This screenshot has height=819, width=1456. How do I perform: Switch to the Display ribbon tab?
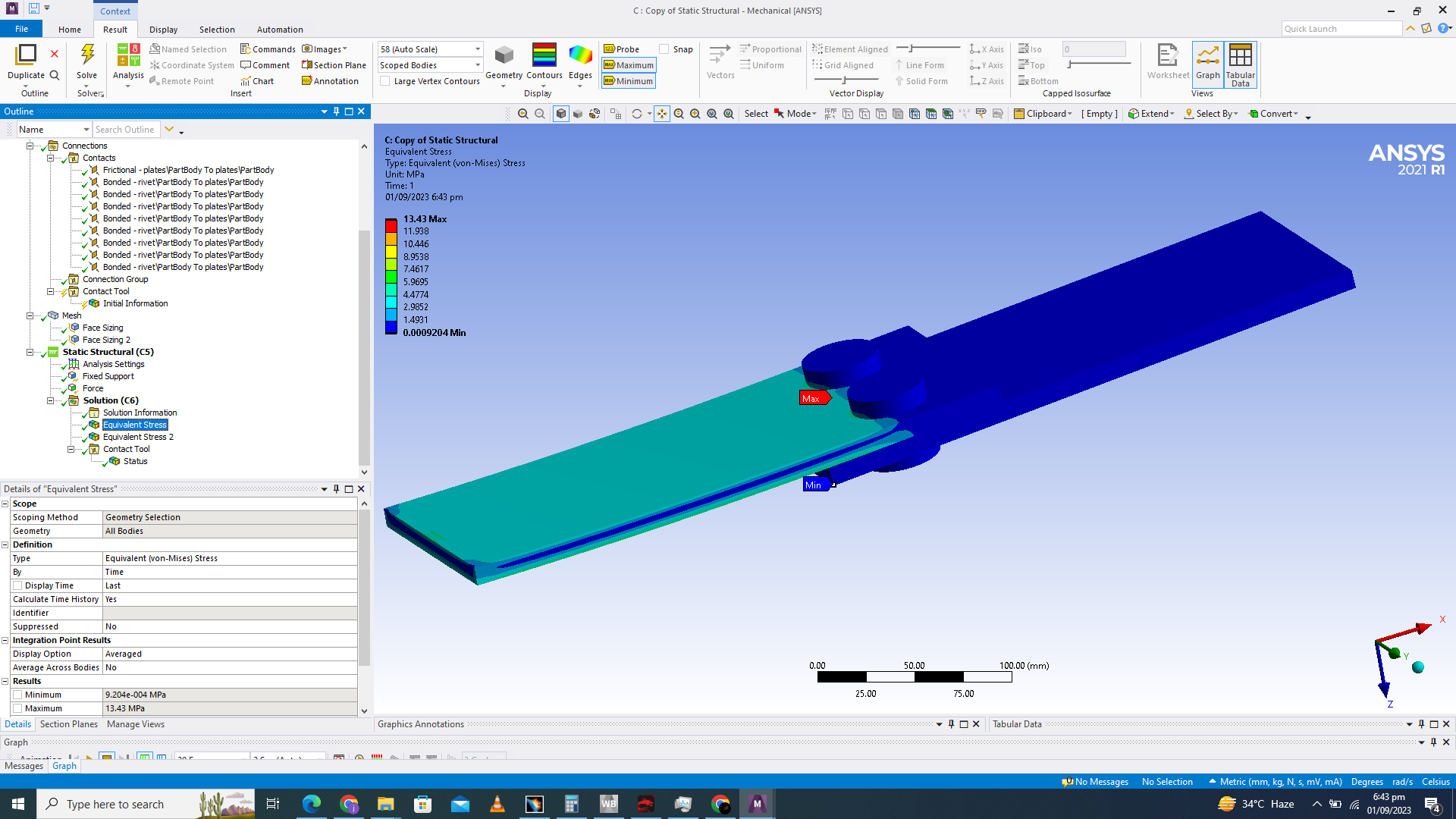click(x=163, y=30)
